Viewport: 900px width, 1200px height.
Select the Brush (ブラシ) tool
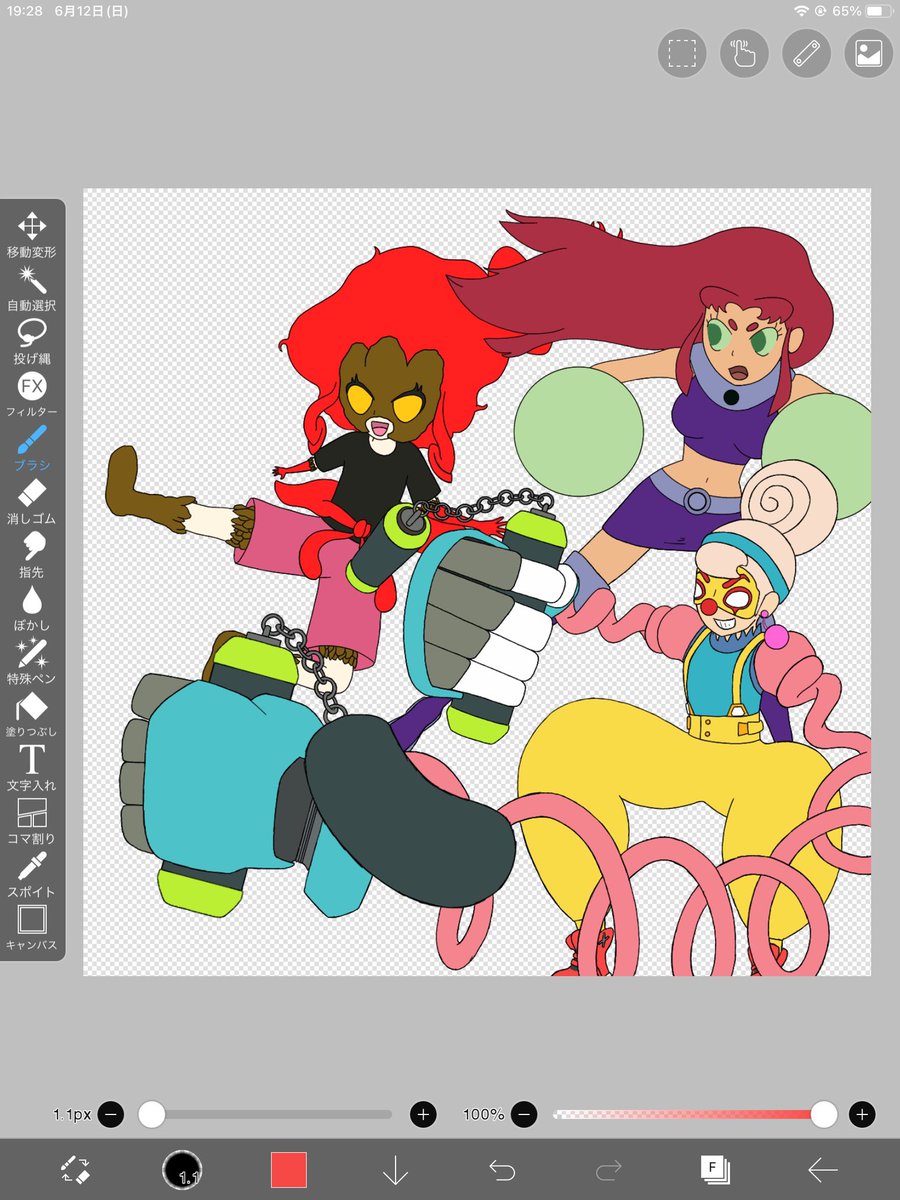pos(32,448)
